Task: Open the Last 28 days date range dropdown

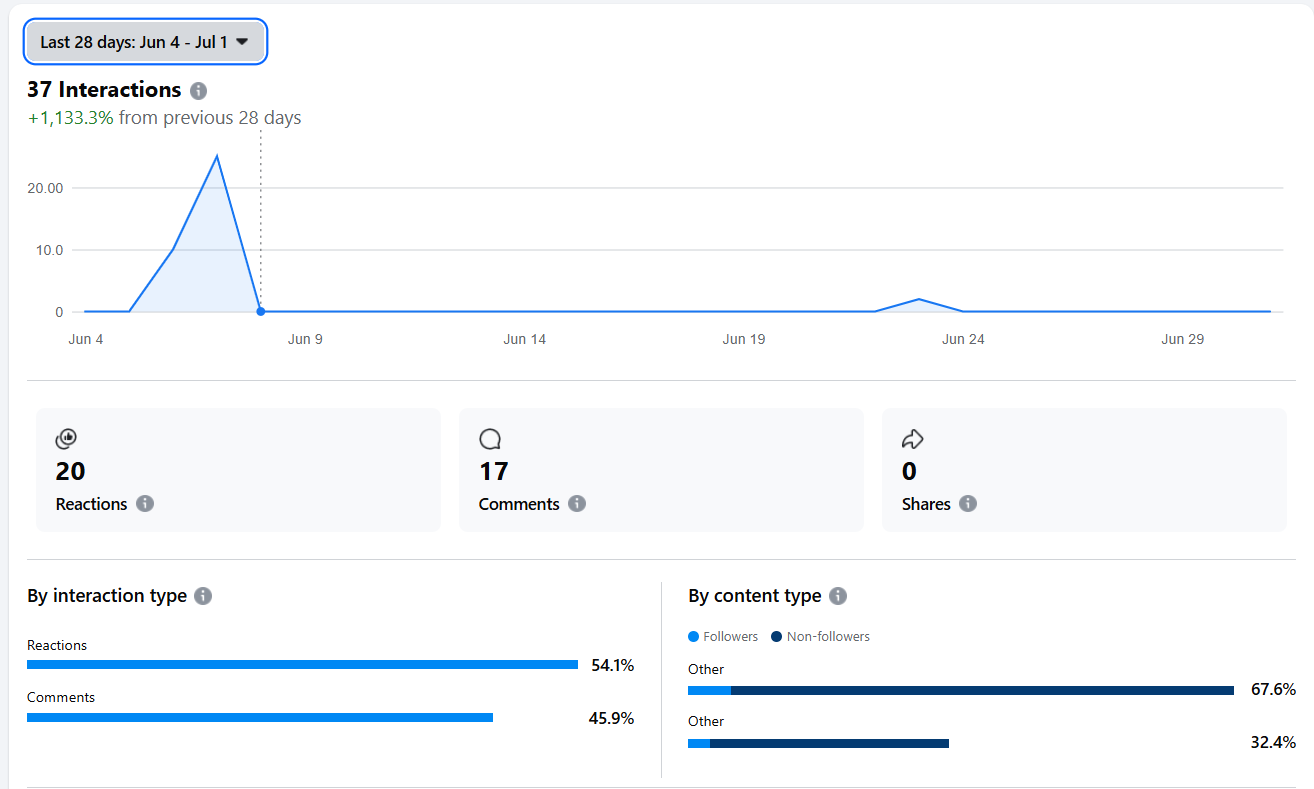Action: pyautogui.click(x=145, y=42)
